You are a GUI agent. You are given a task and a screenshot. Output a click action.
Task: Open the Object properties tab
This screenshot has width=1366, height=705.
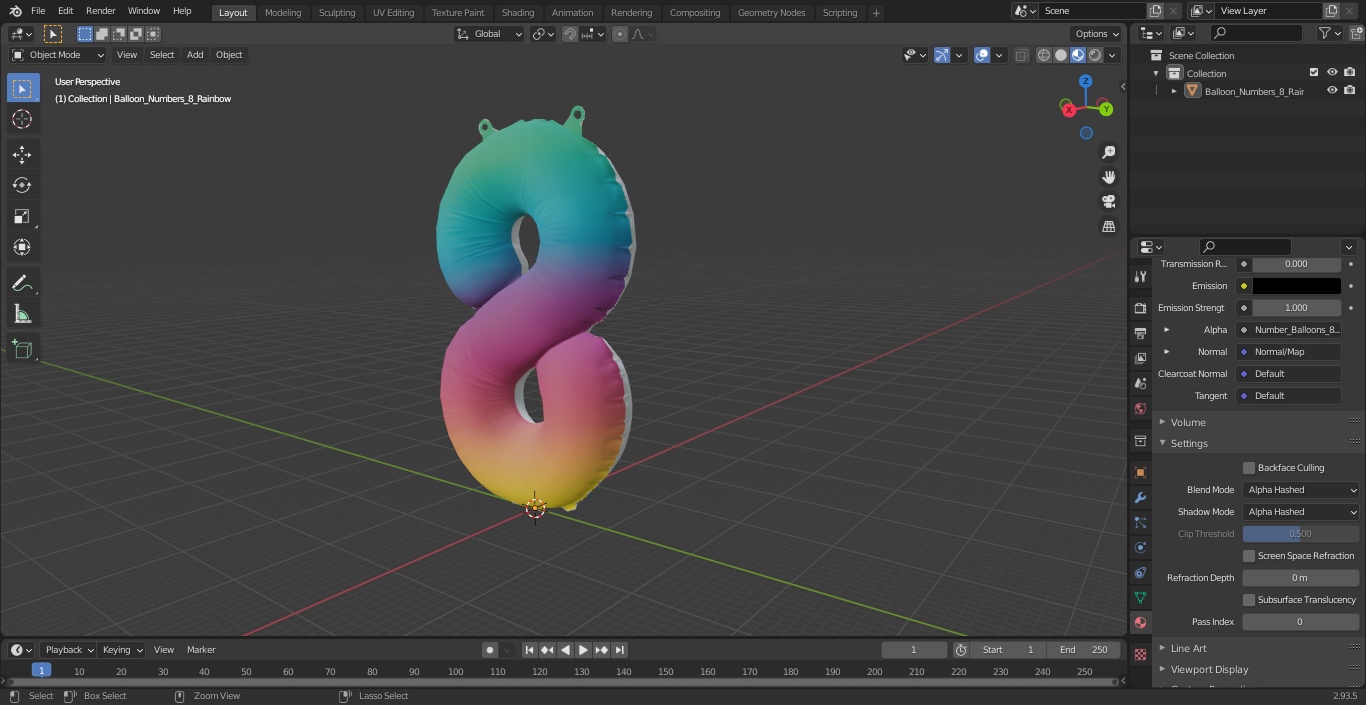coord(1140,472)
